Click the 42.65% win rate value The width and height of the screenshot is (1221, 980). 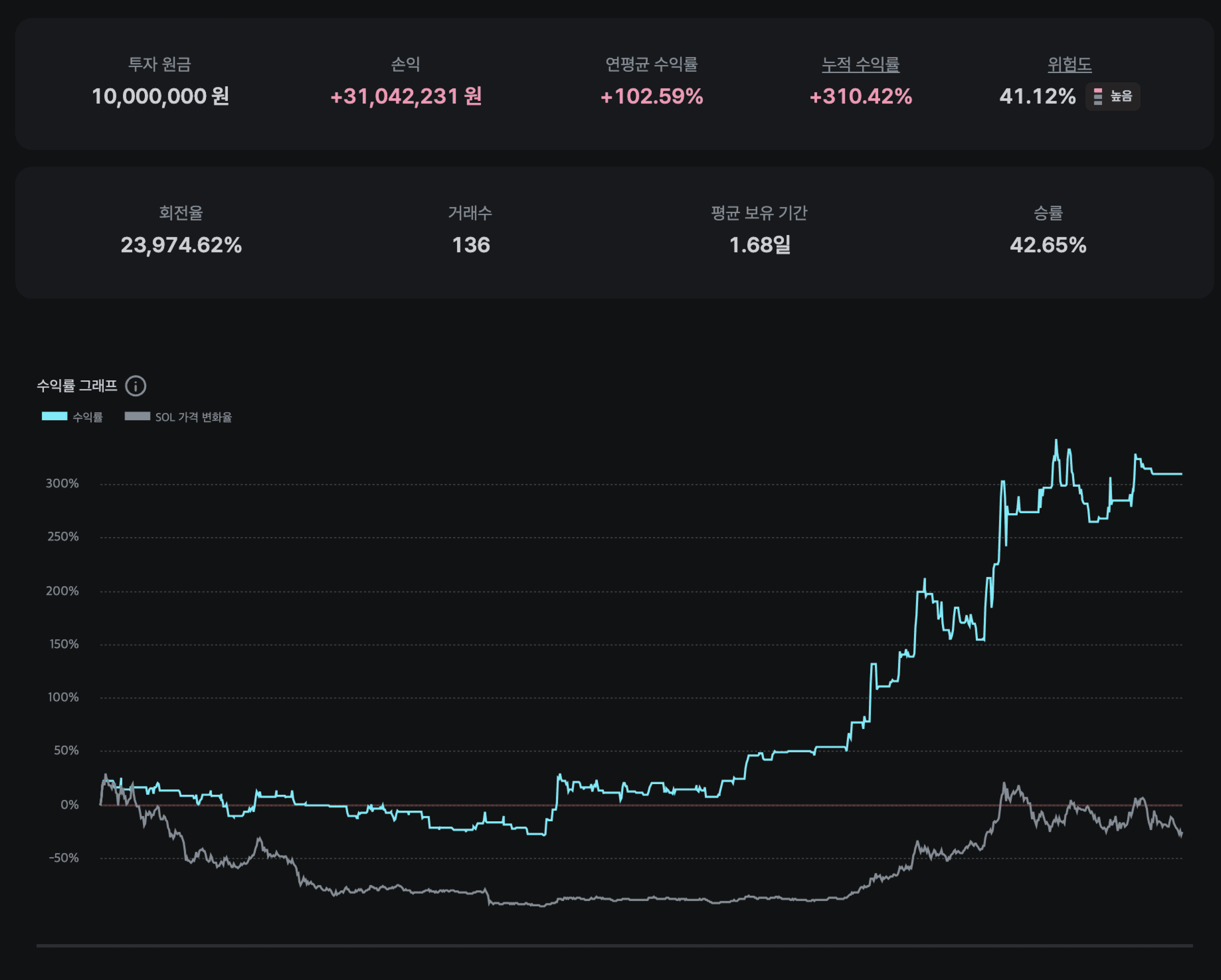coord(1048,245)
